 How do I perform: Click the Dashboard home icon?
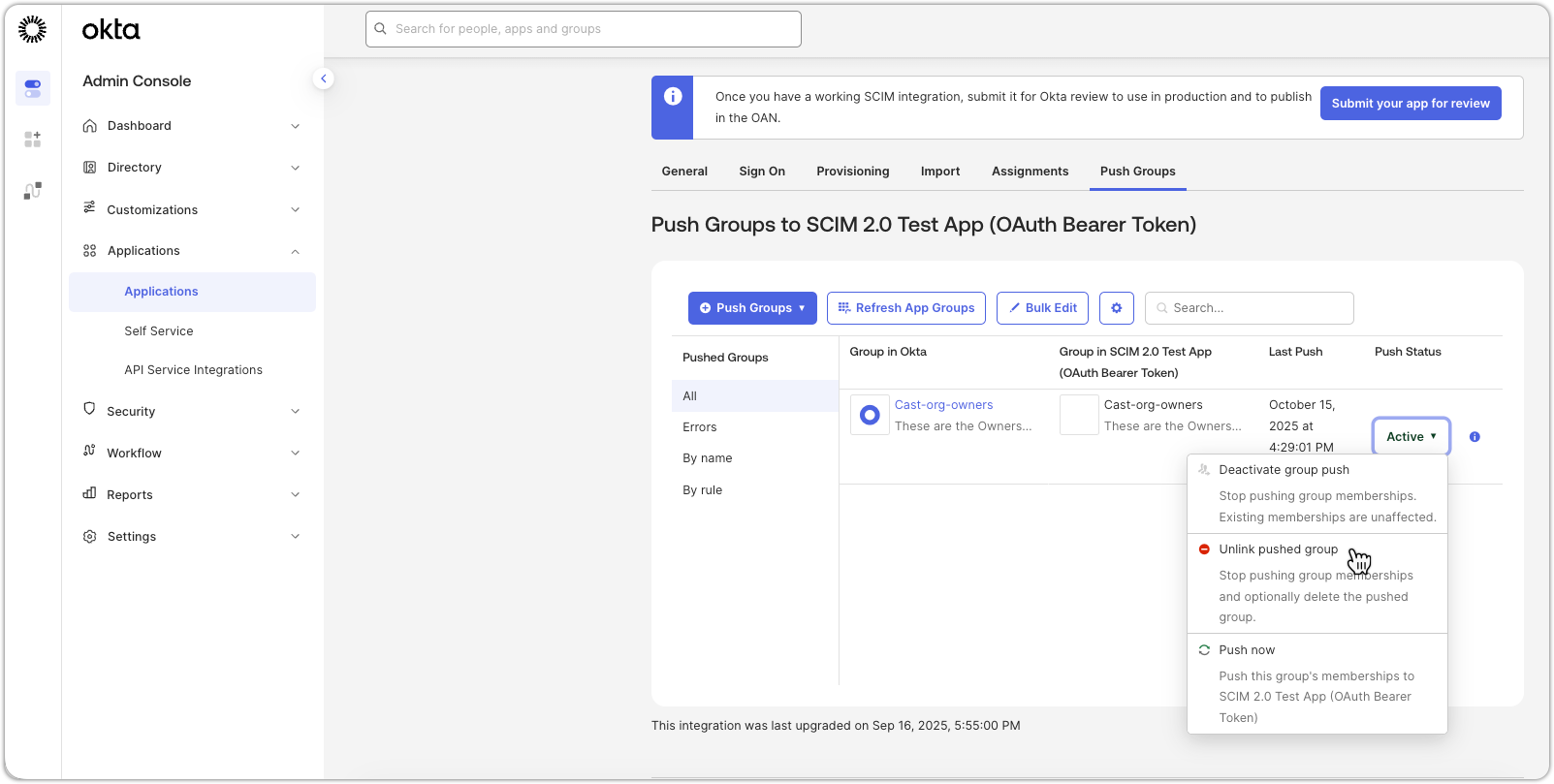(90, 126)
